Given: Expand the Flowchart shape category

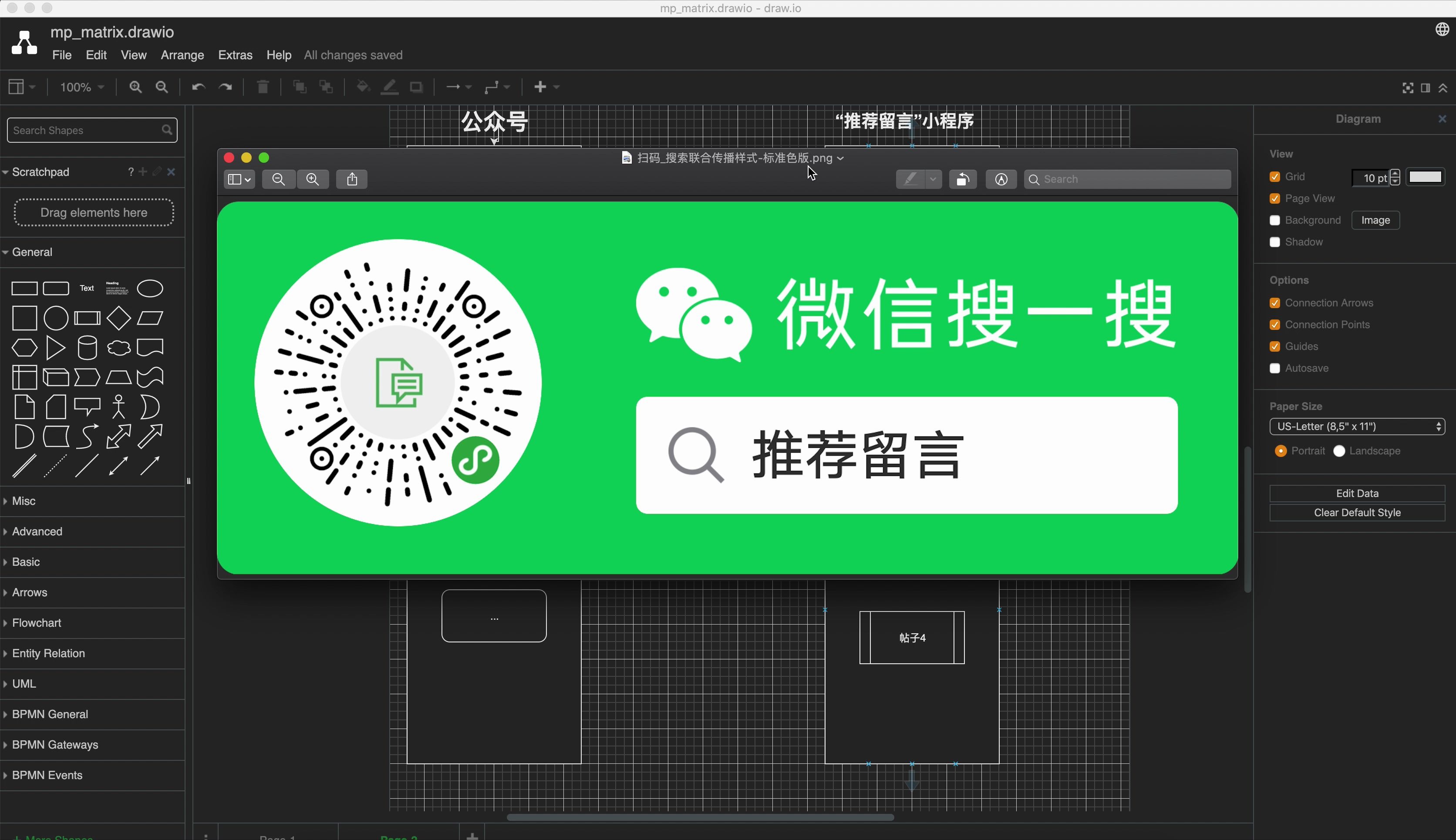Looking at the screenshot, I should (x=36, y=622).
